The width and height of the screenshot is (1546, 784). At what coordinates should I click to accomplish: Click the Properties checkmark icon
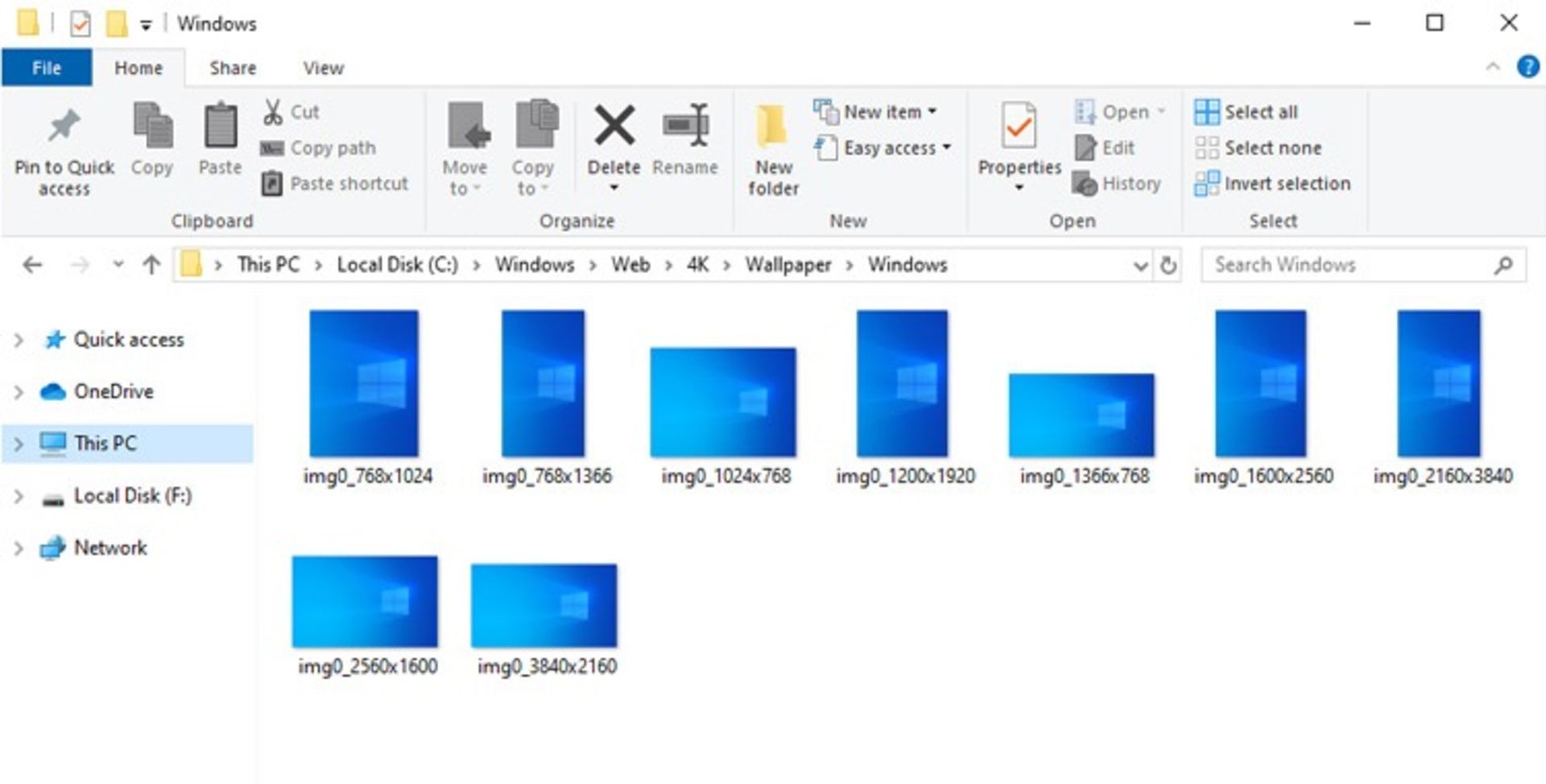point(1019,126)
